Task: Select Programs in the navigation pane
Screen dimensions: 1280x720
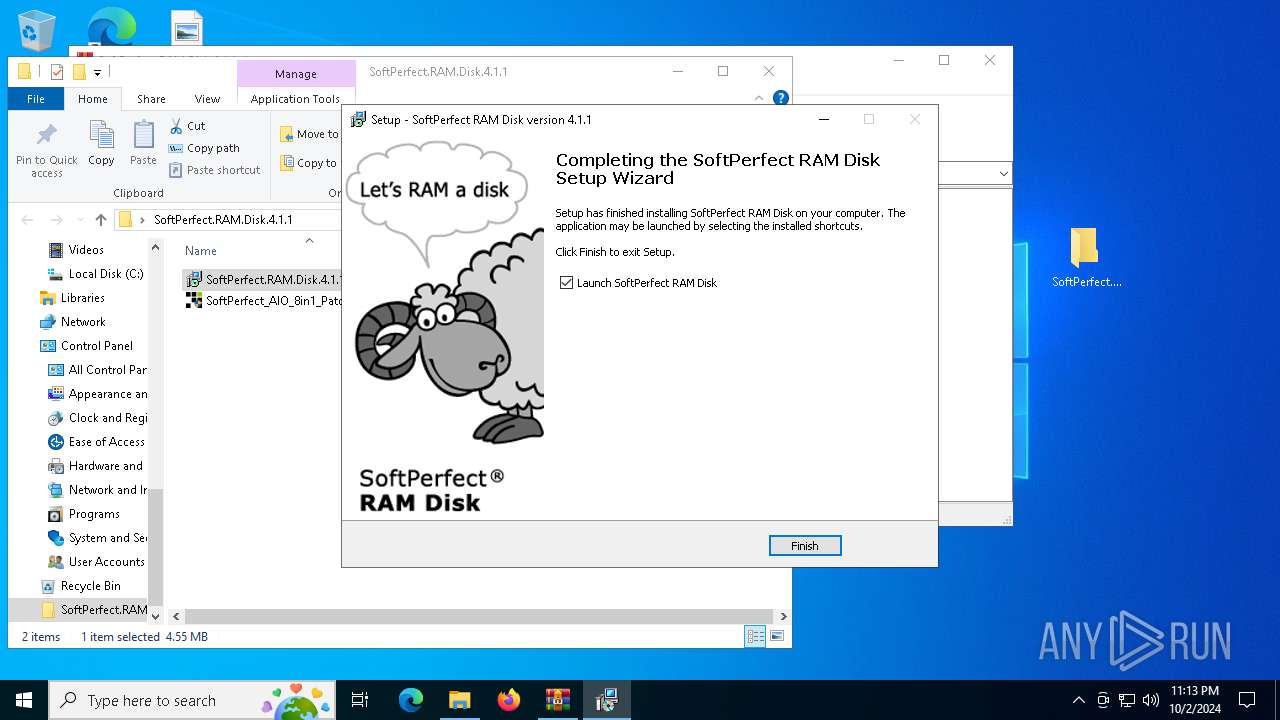Action: [94, 514]
